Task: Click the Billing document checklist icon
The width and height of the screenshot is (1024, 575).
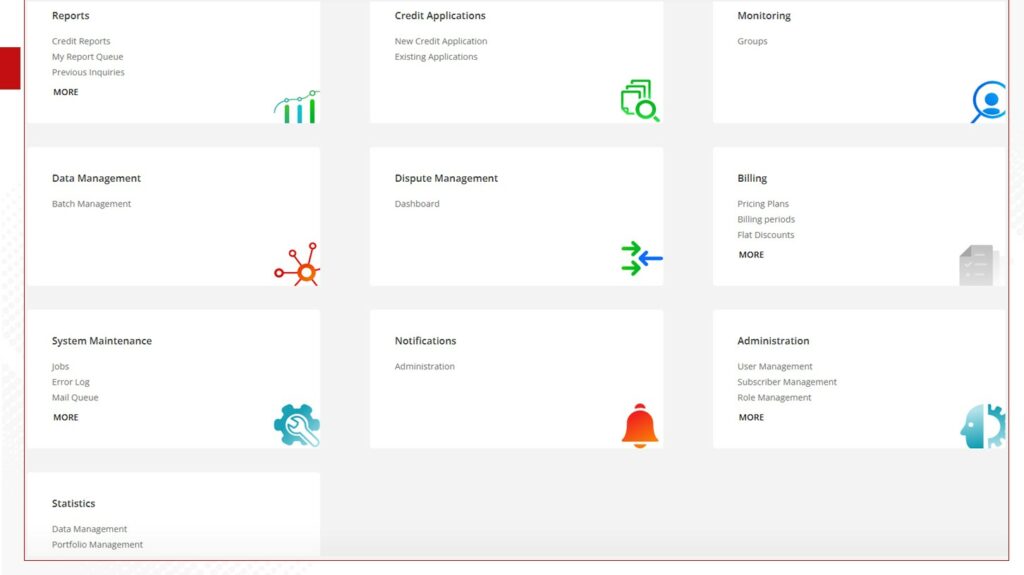Action: click(x=978, y=265)
